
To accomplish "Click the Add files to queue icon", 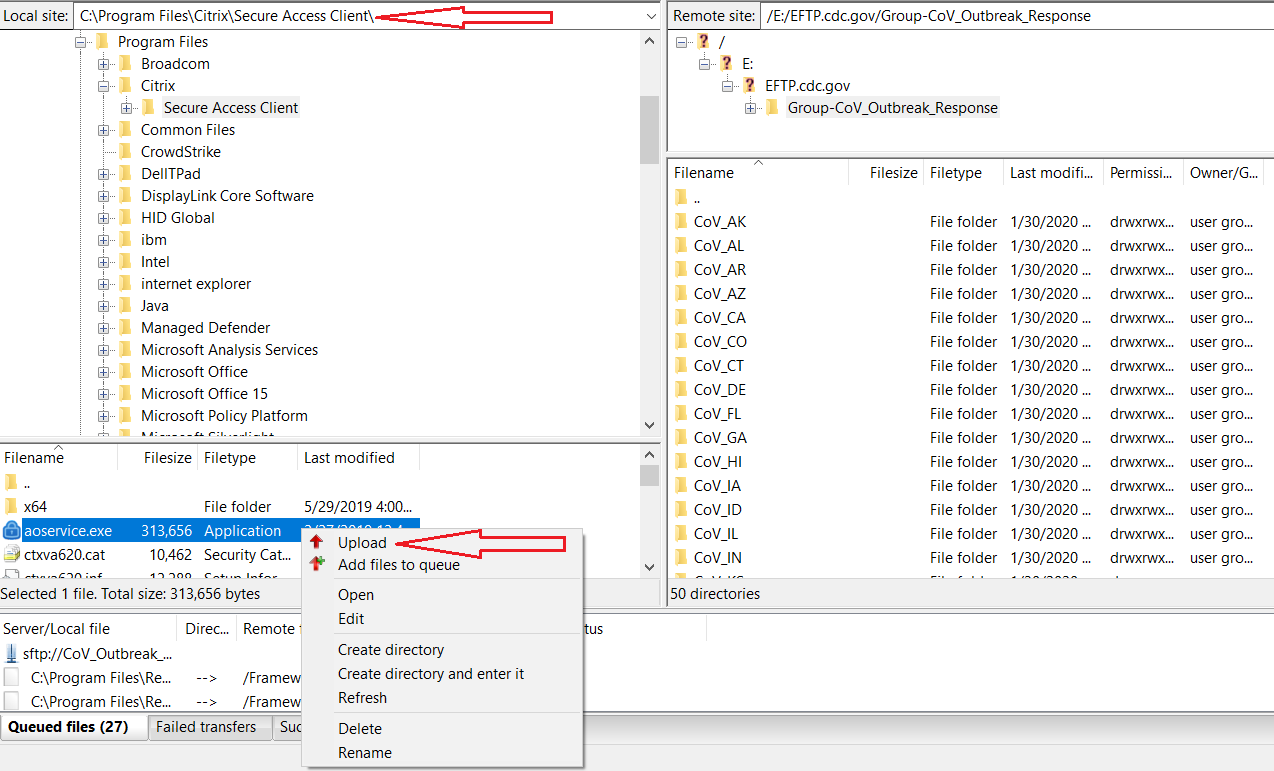I will coord(317,564).
